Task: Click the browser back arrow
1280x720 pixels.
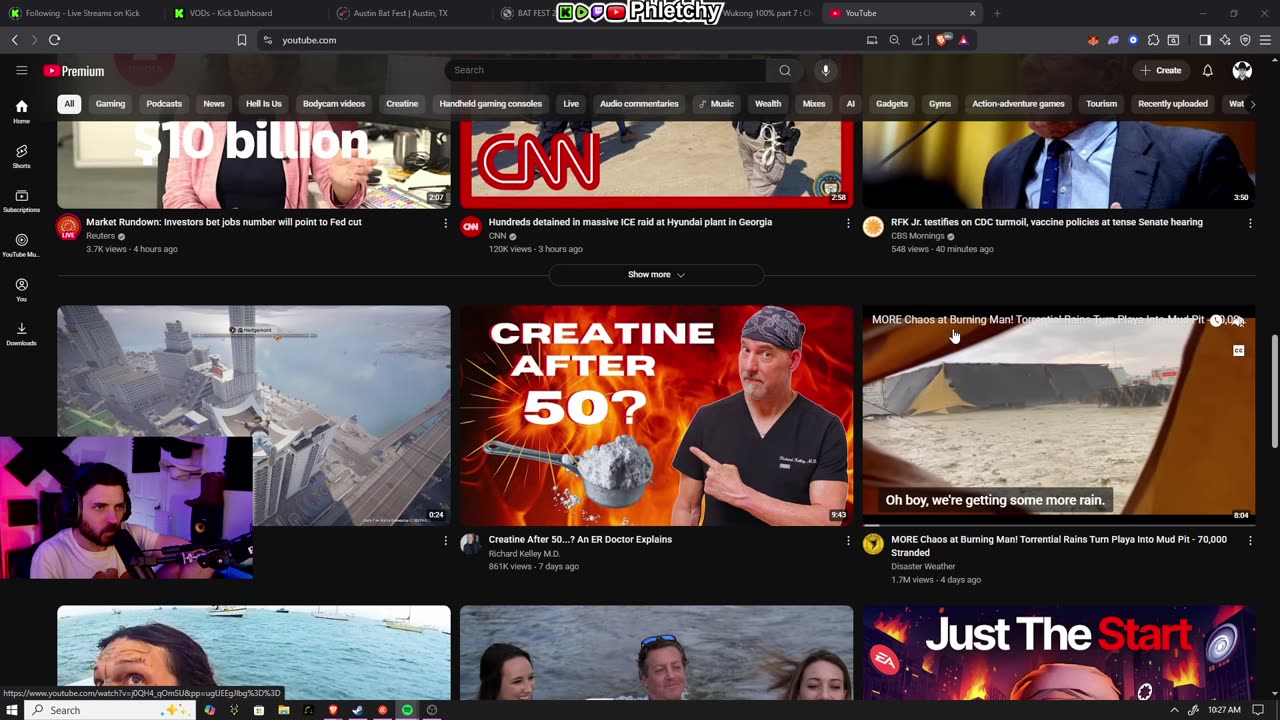Action: (14, 40)
